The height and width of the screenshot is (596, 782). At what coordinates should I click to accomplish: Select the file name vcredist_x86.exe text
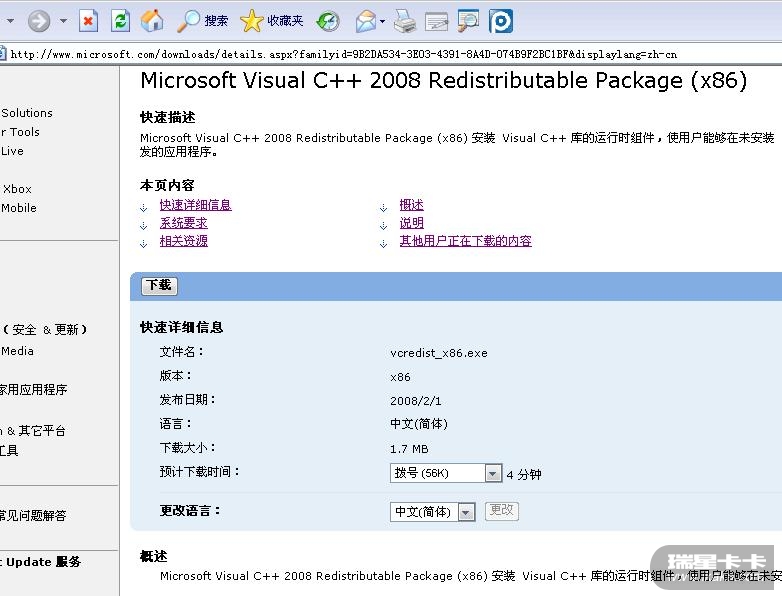pyautogui.click(x=439, y=353)
